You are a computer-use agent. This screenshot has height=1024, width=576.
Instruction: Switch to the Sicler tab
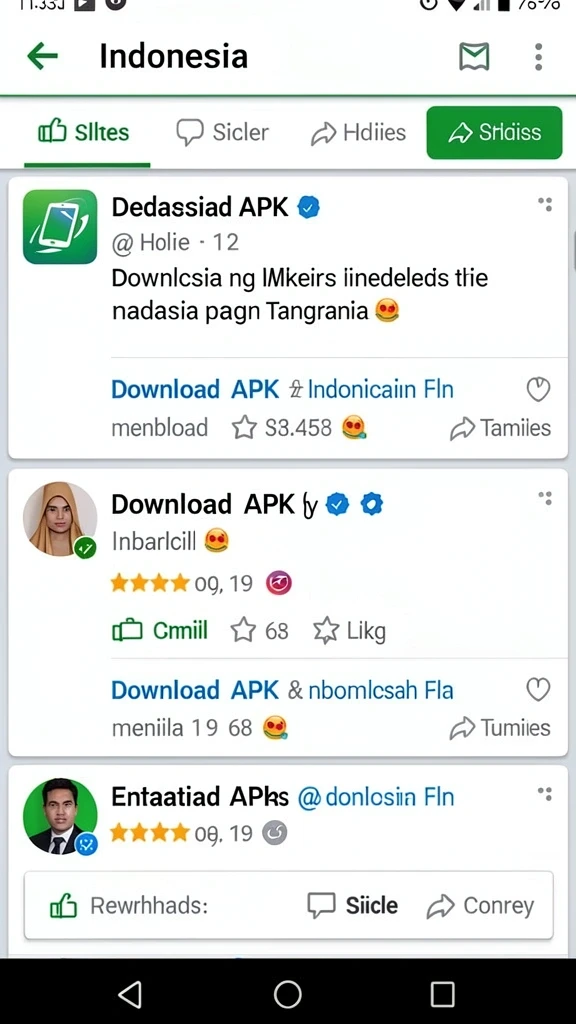223,133
